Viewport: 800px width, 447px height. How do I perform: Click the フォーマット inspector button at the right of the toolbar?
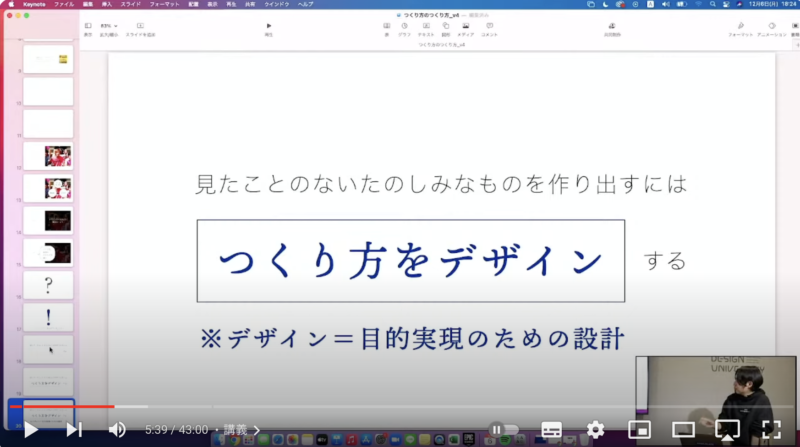(x=740, y=28)
